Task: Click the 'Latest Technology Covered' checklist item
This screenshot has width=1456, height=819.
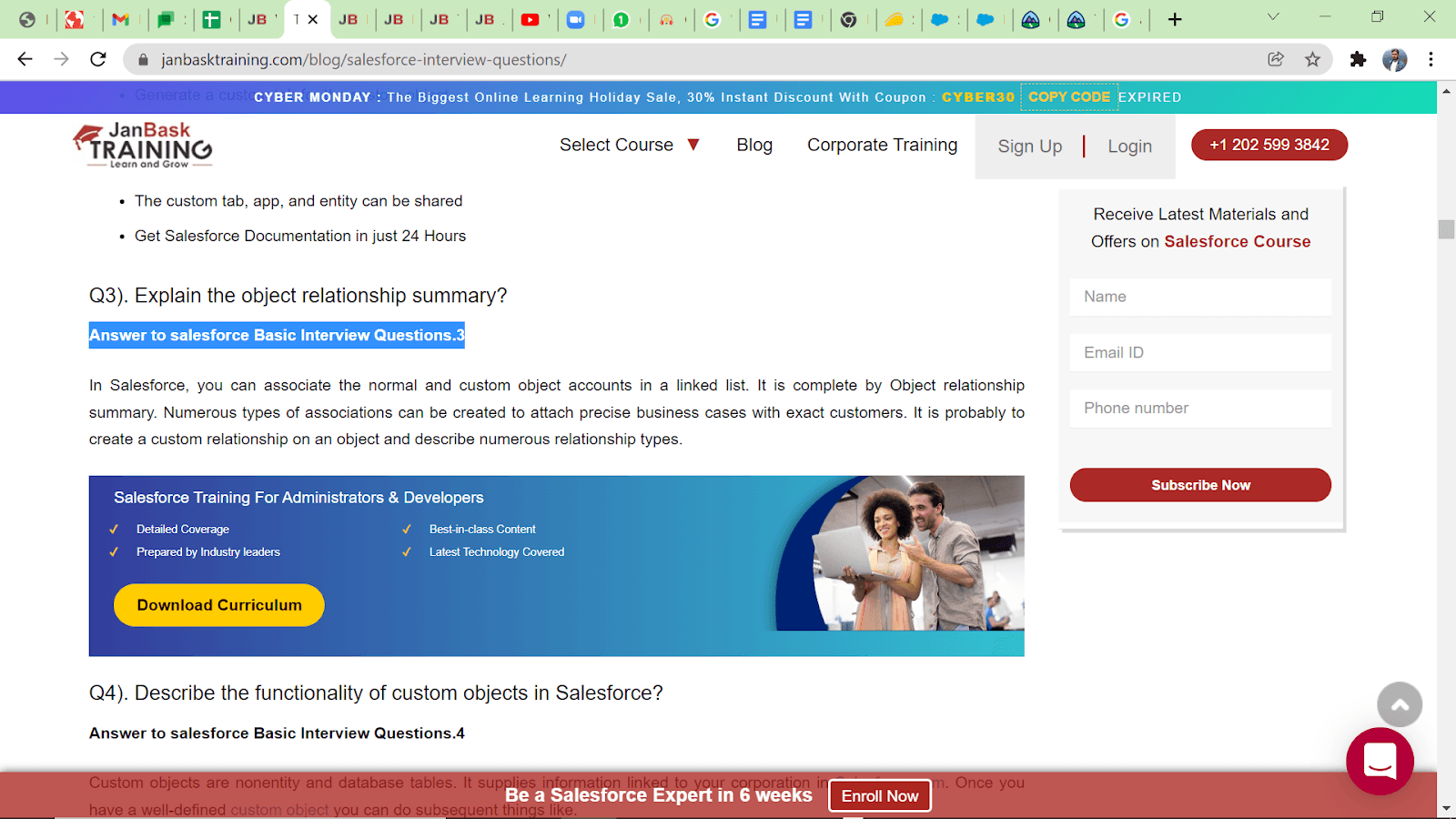Action: pyautogui.click(x=497, y=551)
